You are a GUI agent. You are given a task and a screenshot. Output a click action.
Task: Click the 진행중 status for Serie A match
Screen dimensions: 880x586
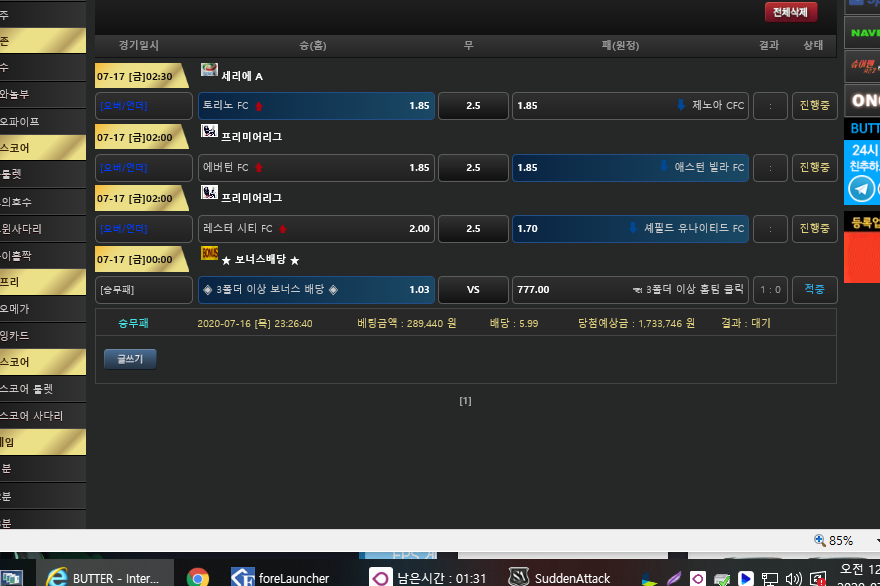point(814,106)
